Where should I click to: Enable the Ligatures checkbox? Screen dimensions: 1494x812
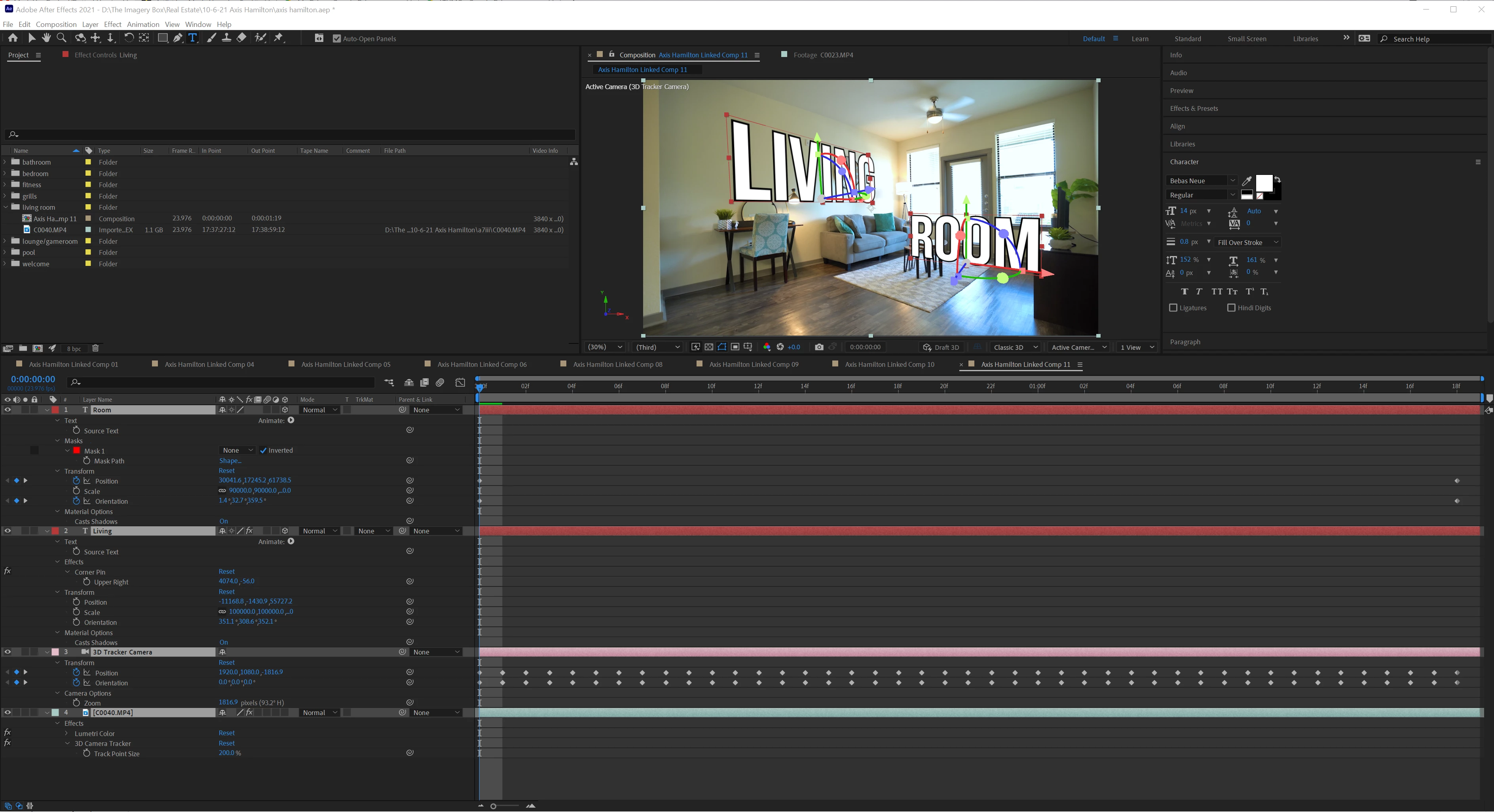[1173, 308]
